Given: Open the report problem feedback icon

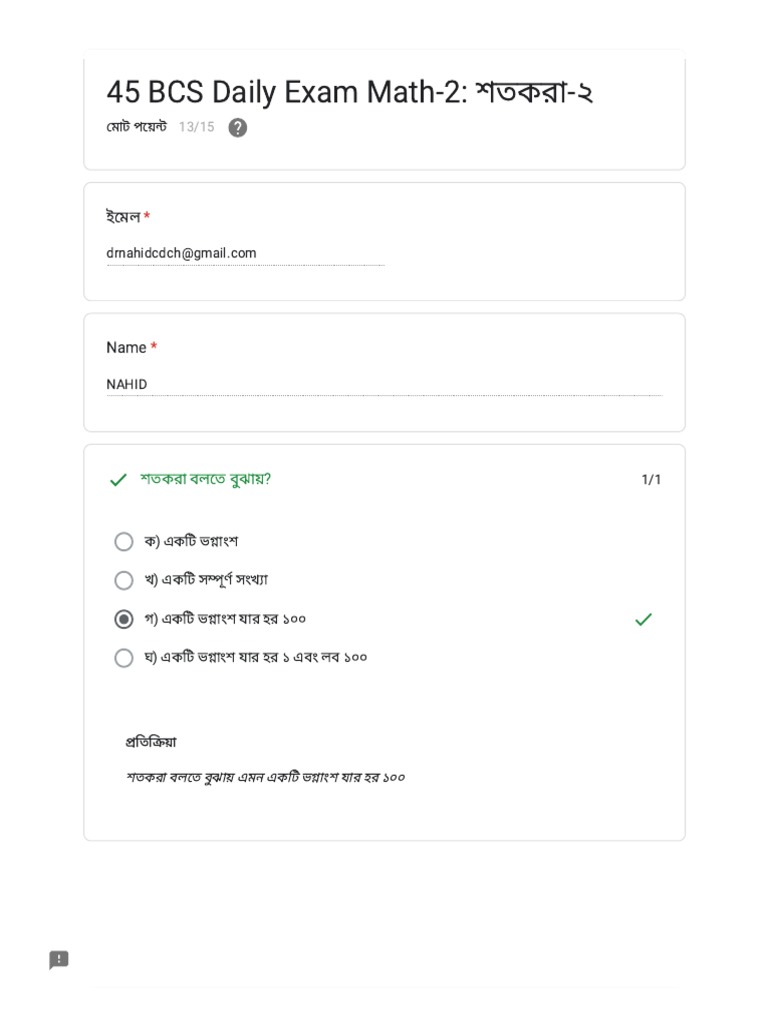Looking at the screenshot, I should pyautogui.click(x=59, y=960).
